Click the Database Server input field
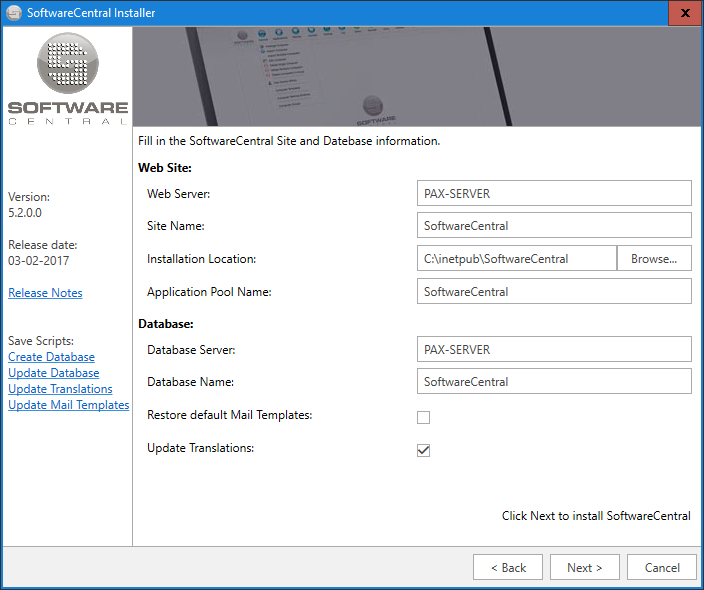Screen dimensions: 704x590 pyautogui.click(x=553, y=349)
